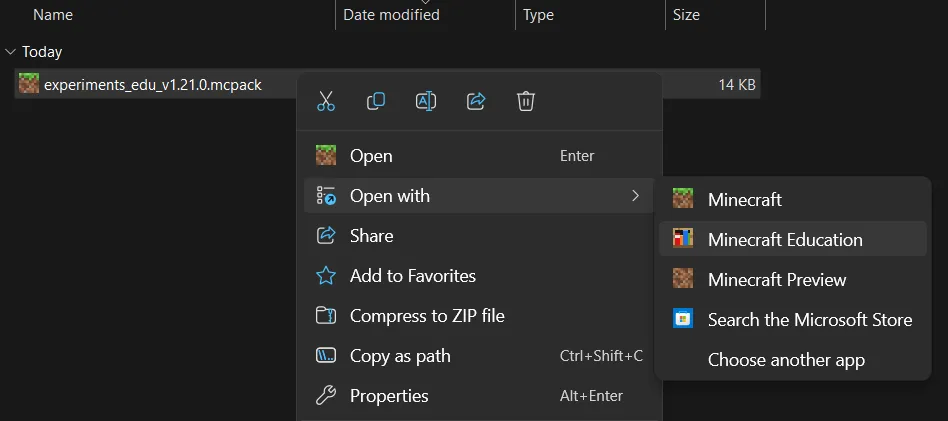Click the Delete trash can icon

(x=526, y=101)
